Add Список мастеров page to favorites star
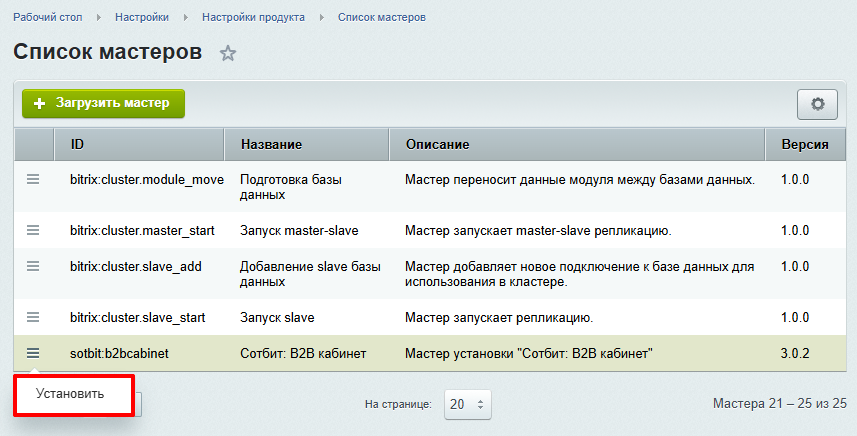The height and width of the screenshot is (436, 857). pos(227,53)
